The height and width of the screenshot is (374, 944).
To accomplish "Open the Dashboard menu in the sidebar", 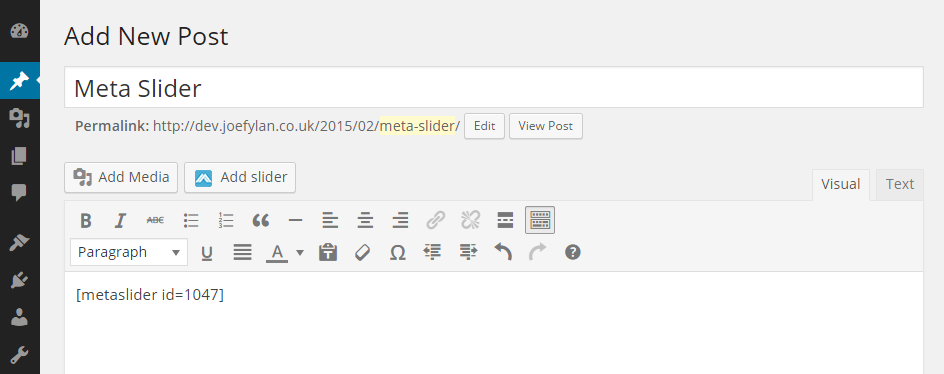I will pyautogui.click(x=19, y=31).
